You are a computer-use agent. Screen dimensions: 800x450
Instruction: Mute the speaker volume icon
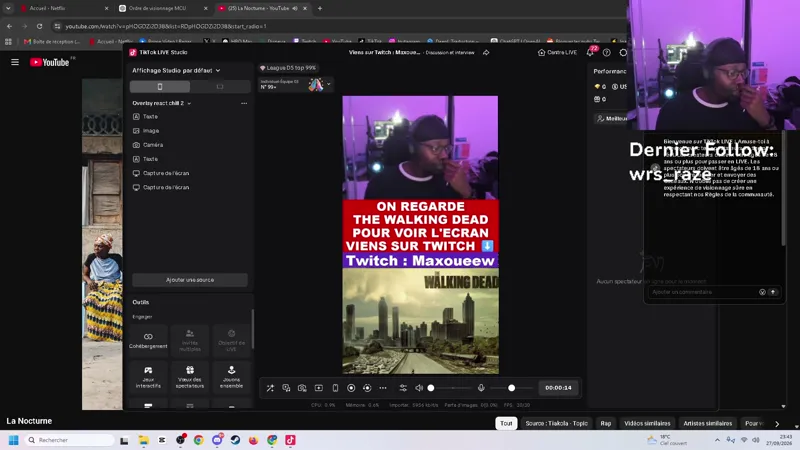(x=419, y=388)
